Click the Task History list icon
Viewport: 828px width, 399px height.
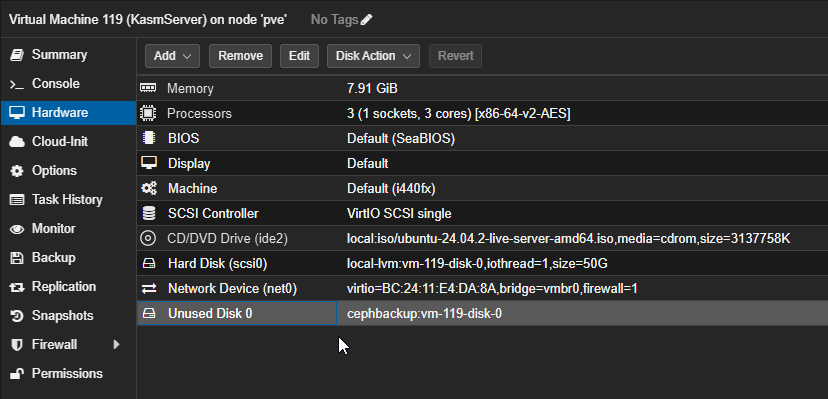coord(17,200)
